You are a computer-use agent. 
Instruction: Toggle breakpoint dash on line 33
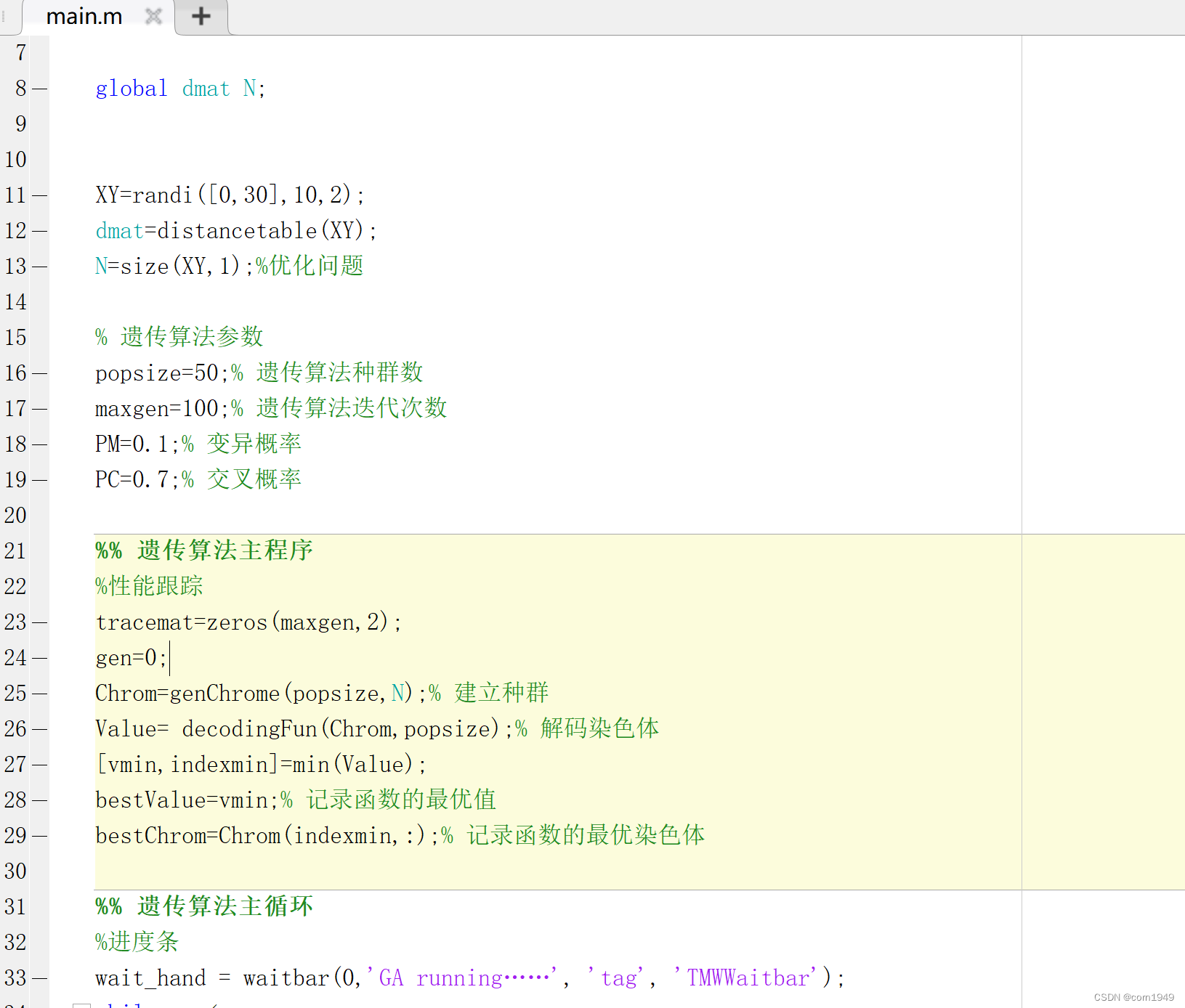coord(39,978)
